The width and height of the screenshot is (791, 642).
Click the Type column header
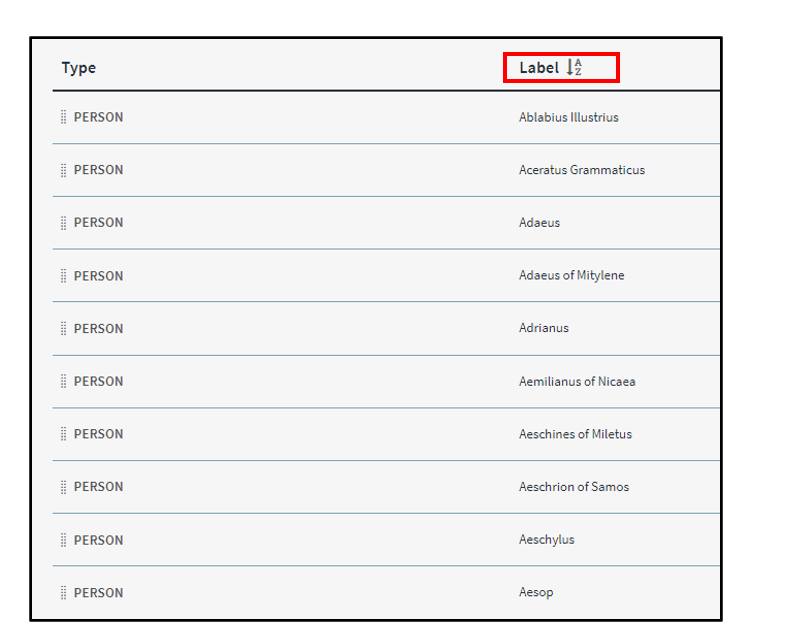(x=79, y=68)
